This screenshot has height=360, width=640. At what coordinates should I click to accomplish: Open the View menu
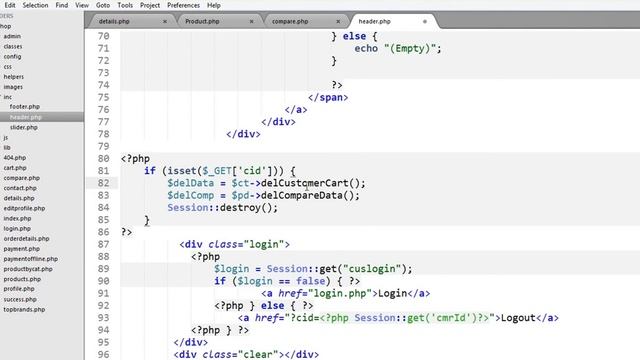point(82,5)
